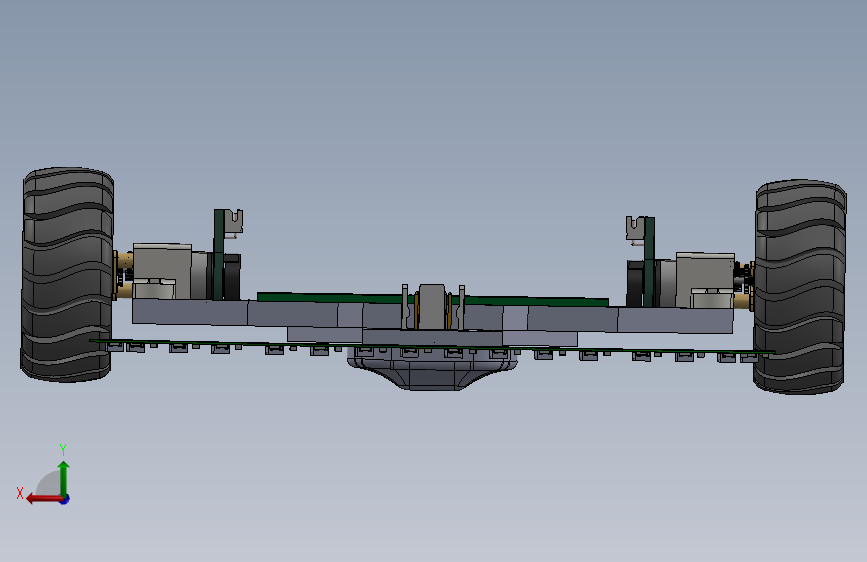Select the right upright green encoder board
Image resolution: width=867 pixels, height=562 pixels.
coord(649,262)
